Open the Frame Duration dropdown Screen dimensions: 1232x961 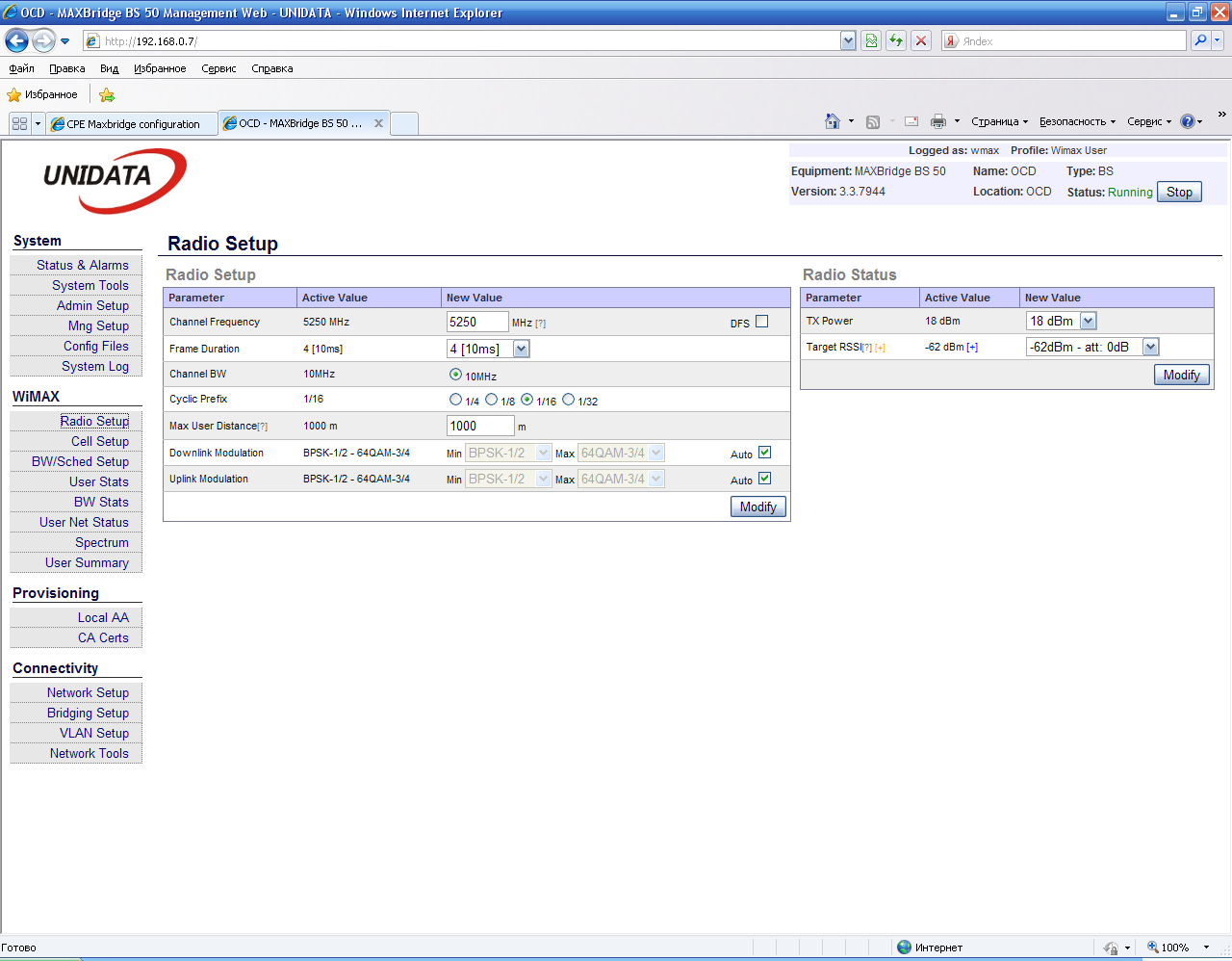(521, 349)
